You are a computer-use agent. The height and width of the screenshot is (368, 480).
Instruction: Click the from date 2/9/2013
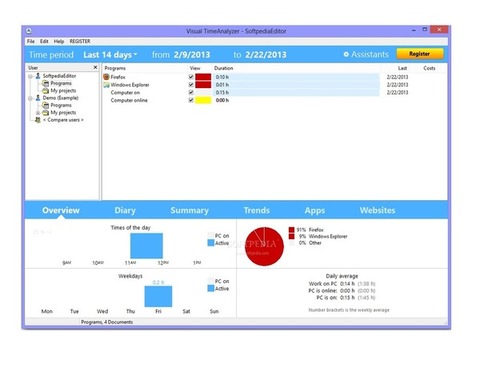coord(192,55)
